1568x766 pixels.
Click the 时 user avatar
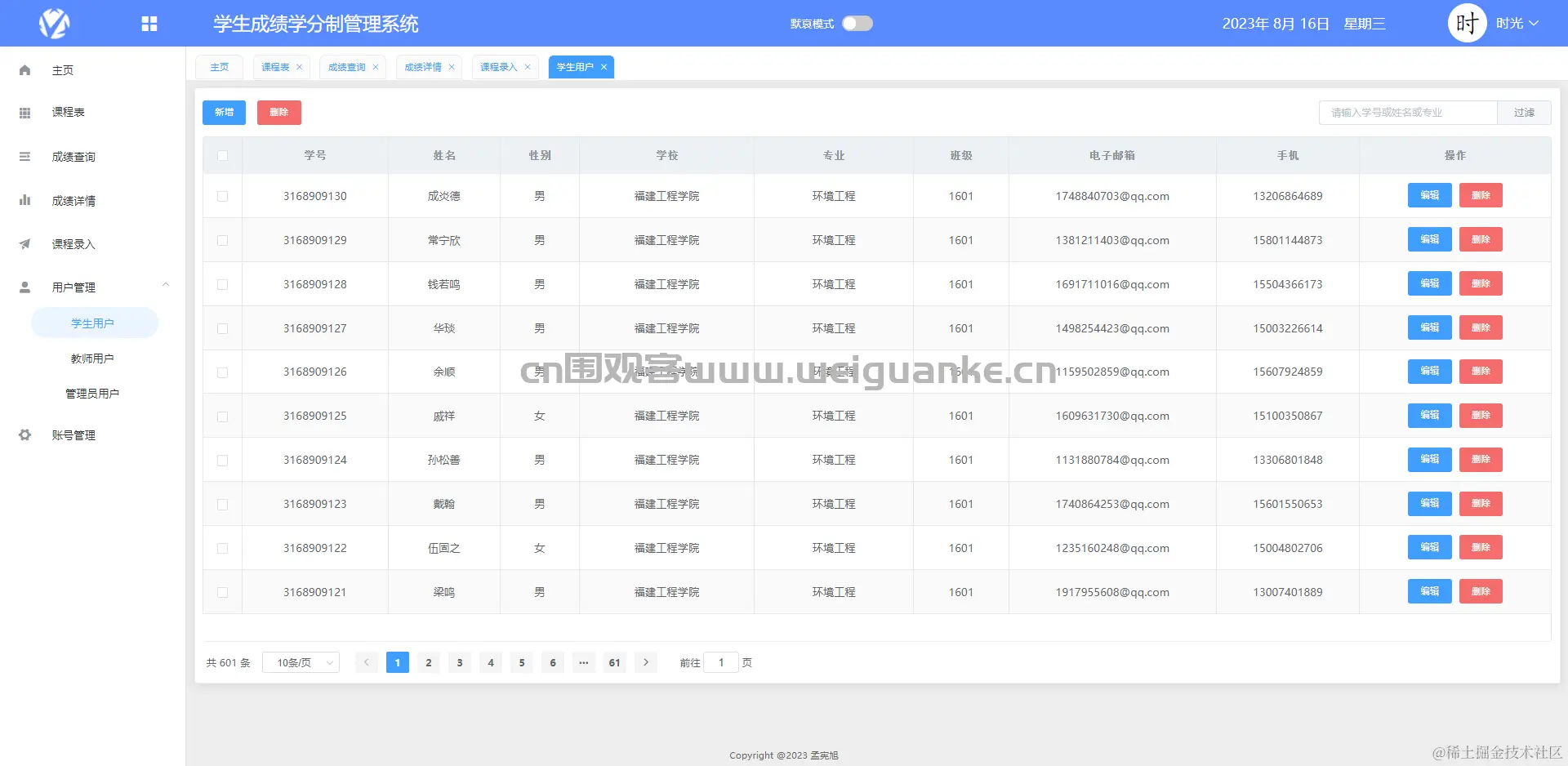(1467, 24)
